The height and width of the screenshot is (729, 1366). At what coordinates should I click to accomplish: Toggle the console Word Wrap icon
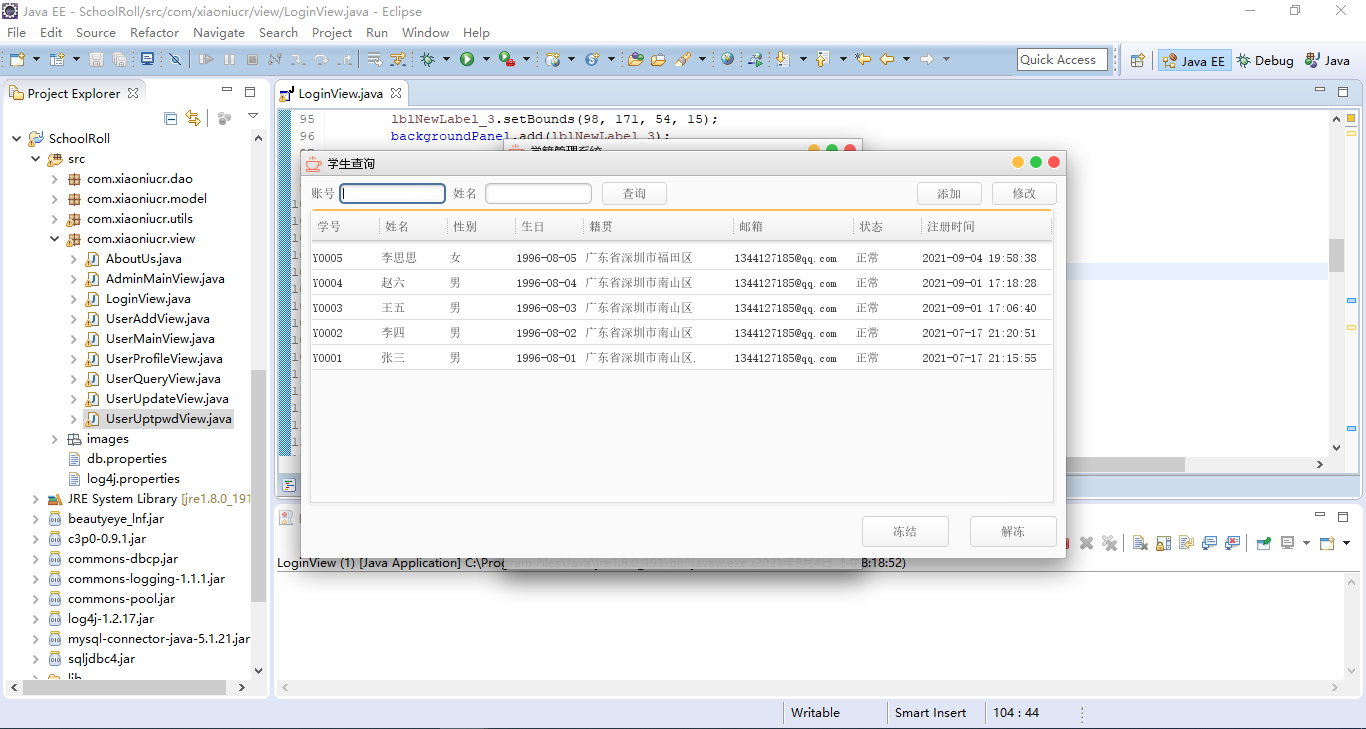tap(1186, 543)
